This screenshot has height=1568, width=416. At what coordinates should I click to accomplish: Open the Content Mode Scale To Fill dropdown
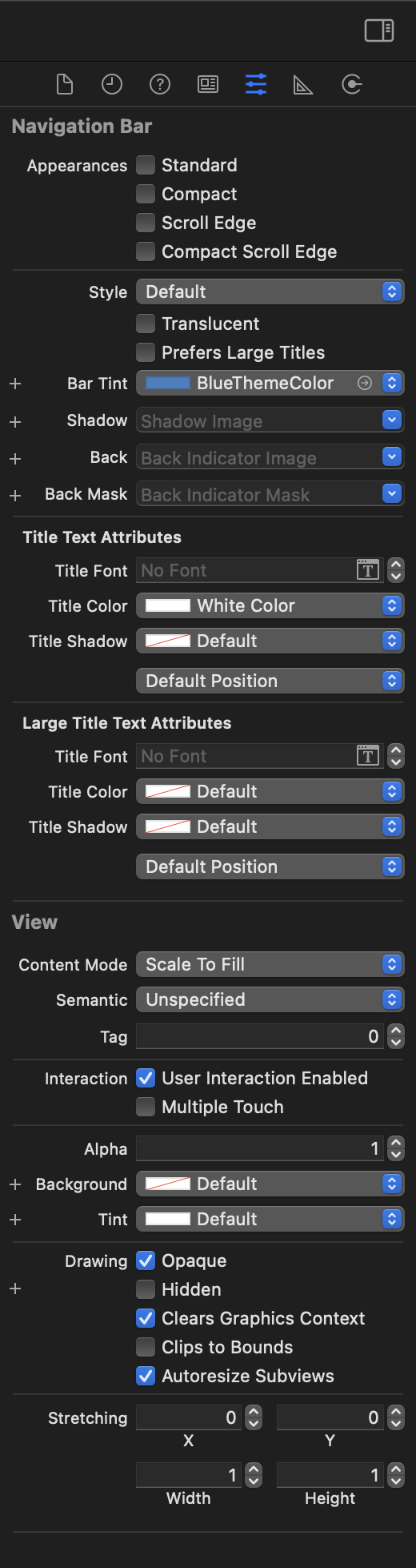click(x=270, y=964)
